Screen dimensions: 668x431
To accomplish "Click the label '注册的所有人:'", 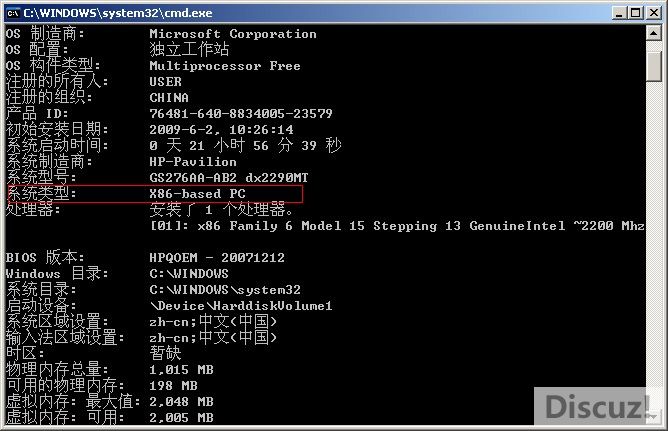I will pyautogui.click(x=57, y=82).
